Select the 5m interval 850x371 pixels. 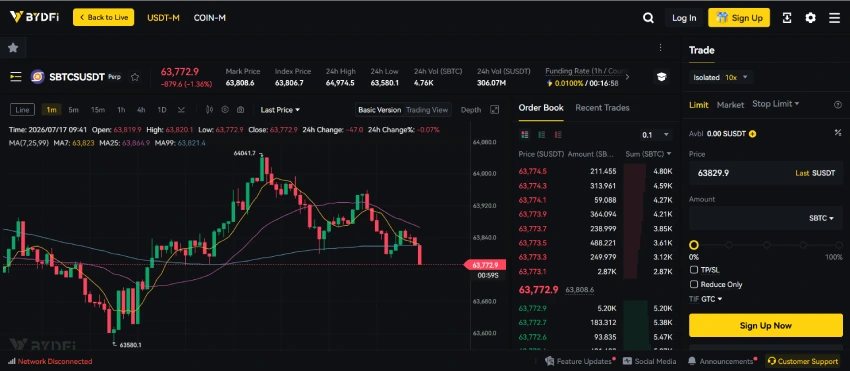(x=74, y=110)
